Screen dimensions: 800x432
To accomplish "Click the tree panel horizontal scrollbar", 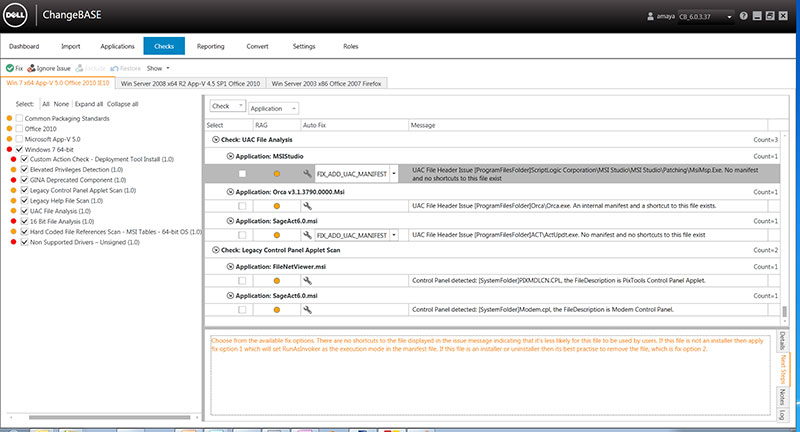I will pyautogui.click(x=109, y=417).
